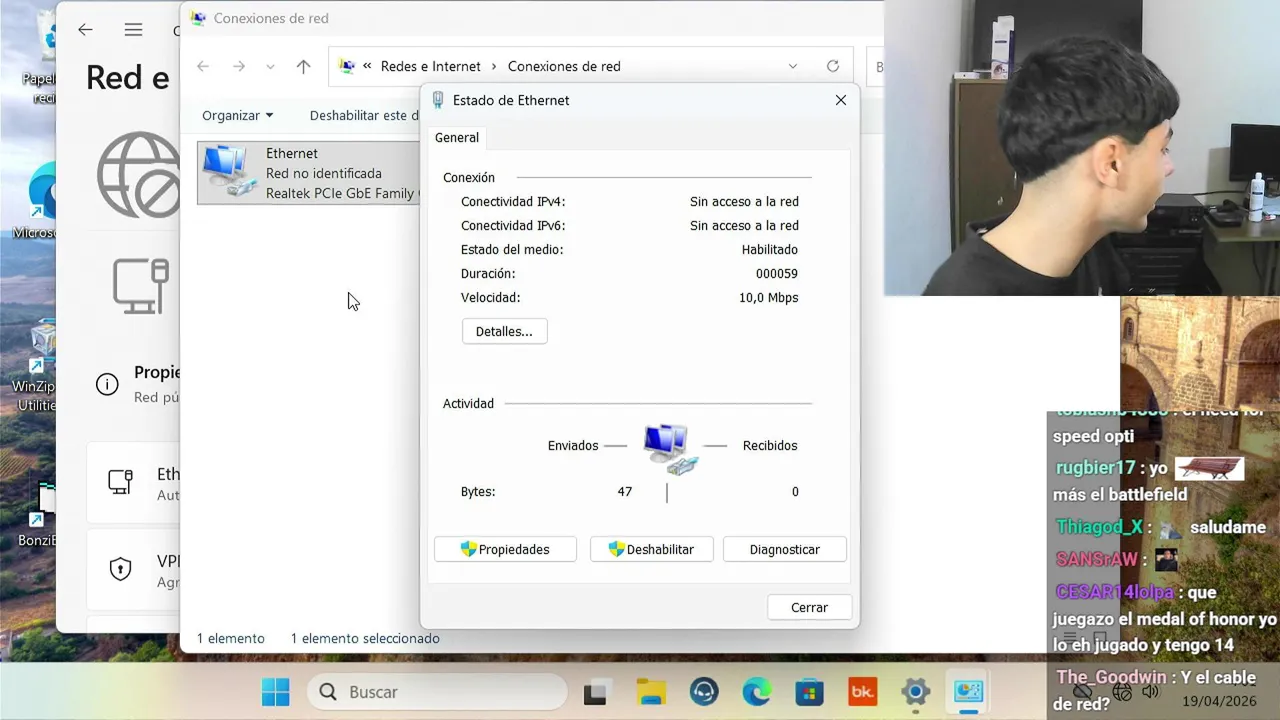Screen dimensions: 1280x720
Task: Click Deshabilitar este dispositivo toolbar command
Action: [x=364, y=115]
